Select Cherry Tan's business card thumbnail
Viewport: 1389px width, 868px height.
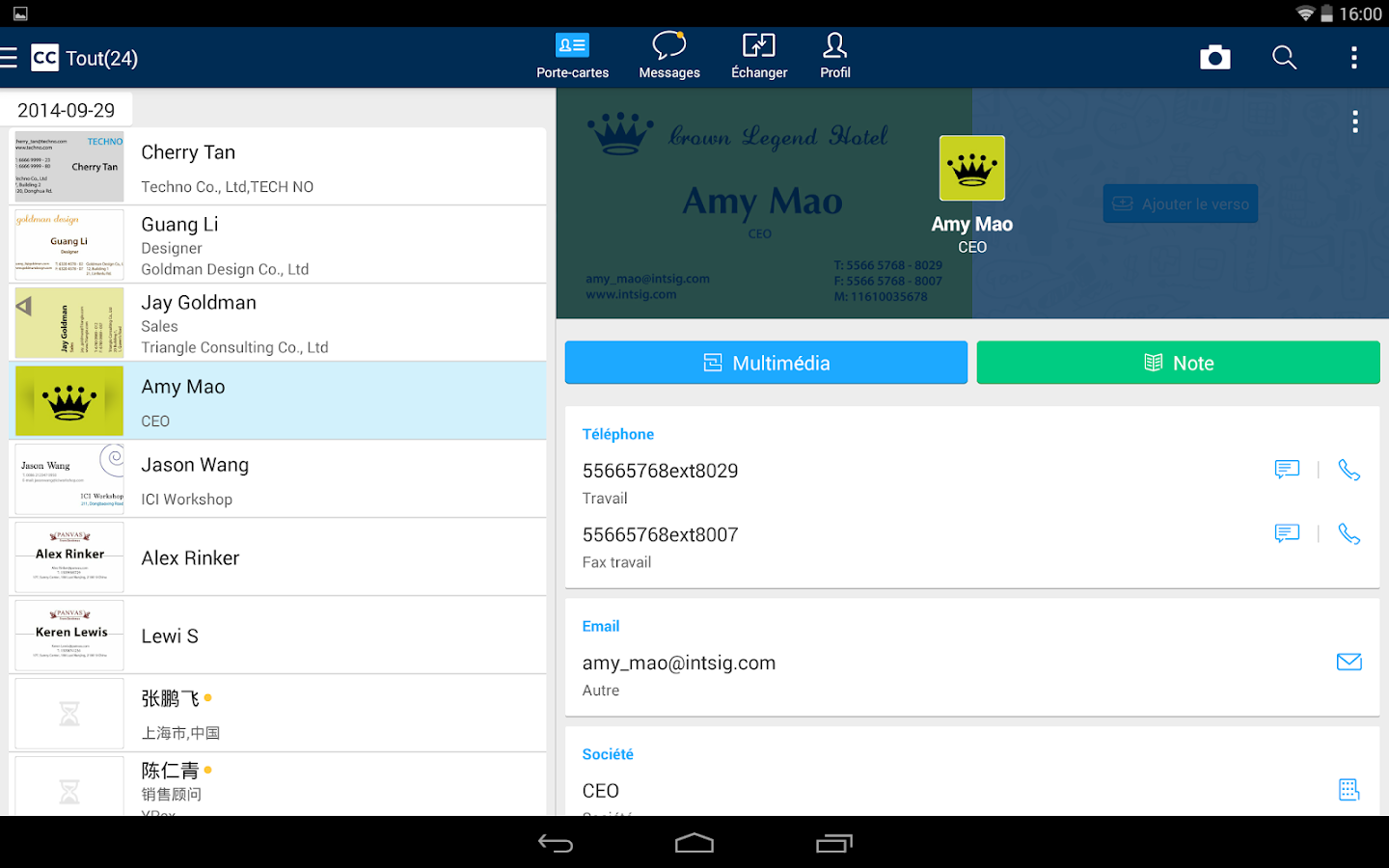pos(68,166)
